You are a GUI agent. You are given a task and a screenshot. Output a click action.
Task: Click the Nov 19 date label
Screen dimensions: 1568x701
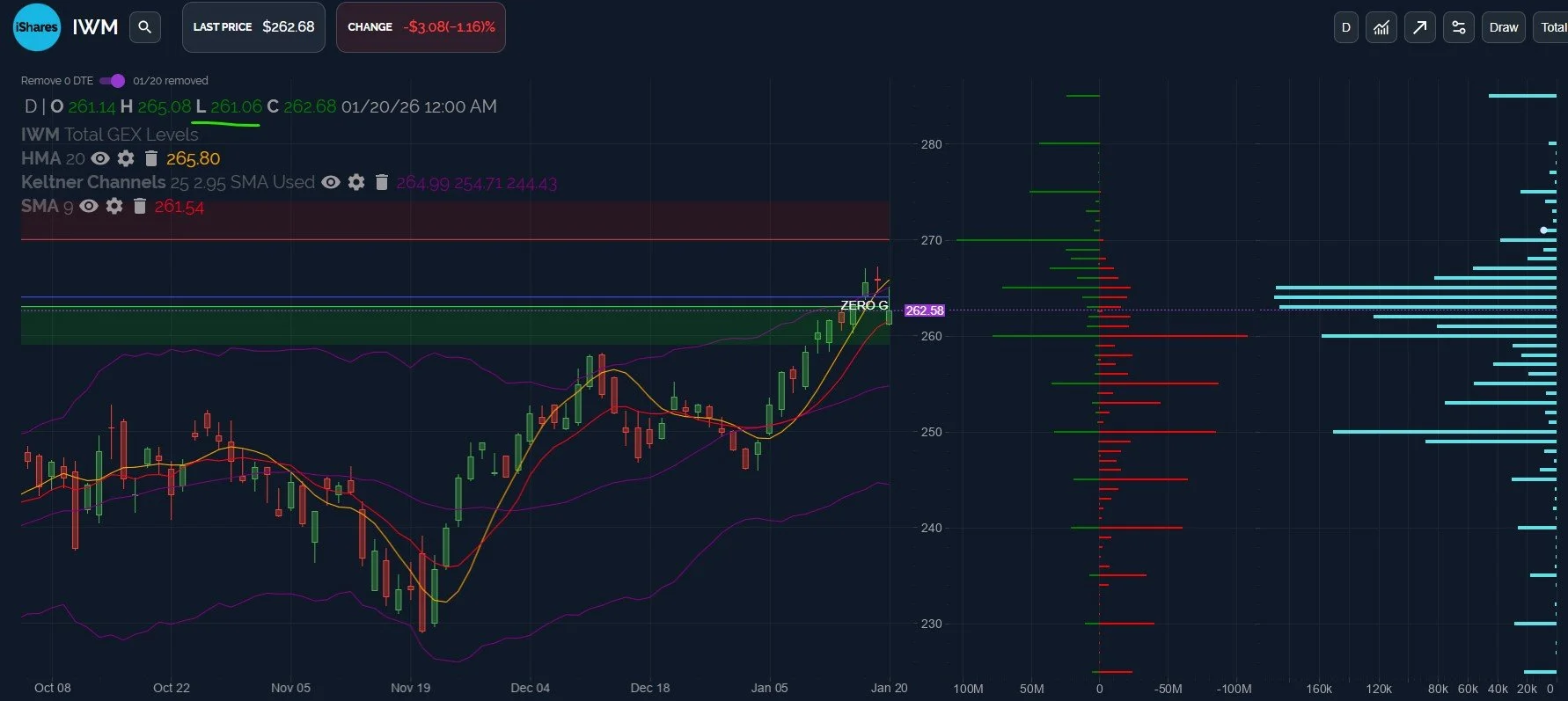click(410, 688)
